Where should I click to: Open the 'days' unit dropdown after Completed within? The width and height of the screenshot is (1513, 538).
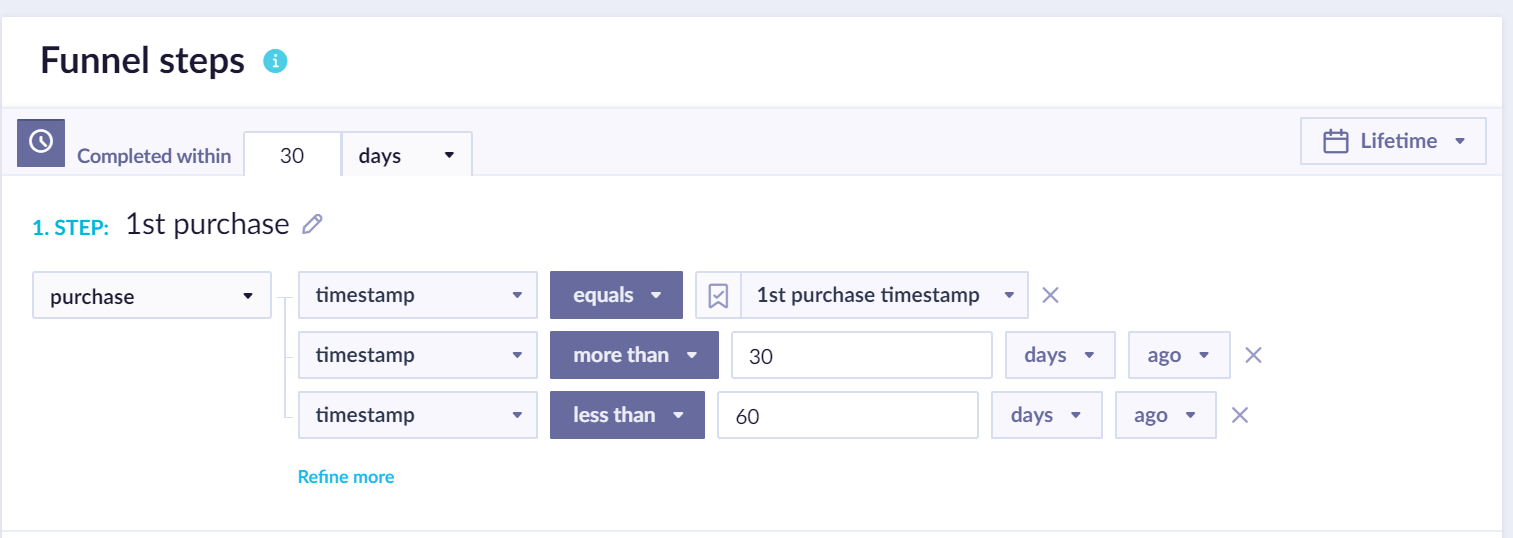click(406, 155)
